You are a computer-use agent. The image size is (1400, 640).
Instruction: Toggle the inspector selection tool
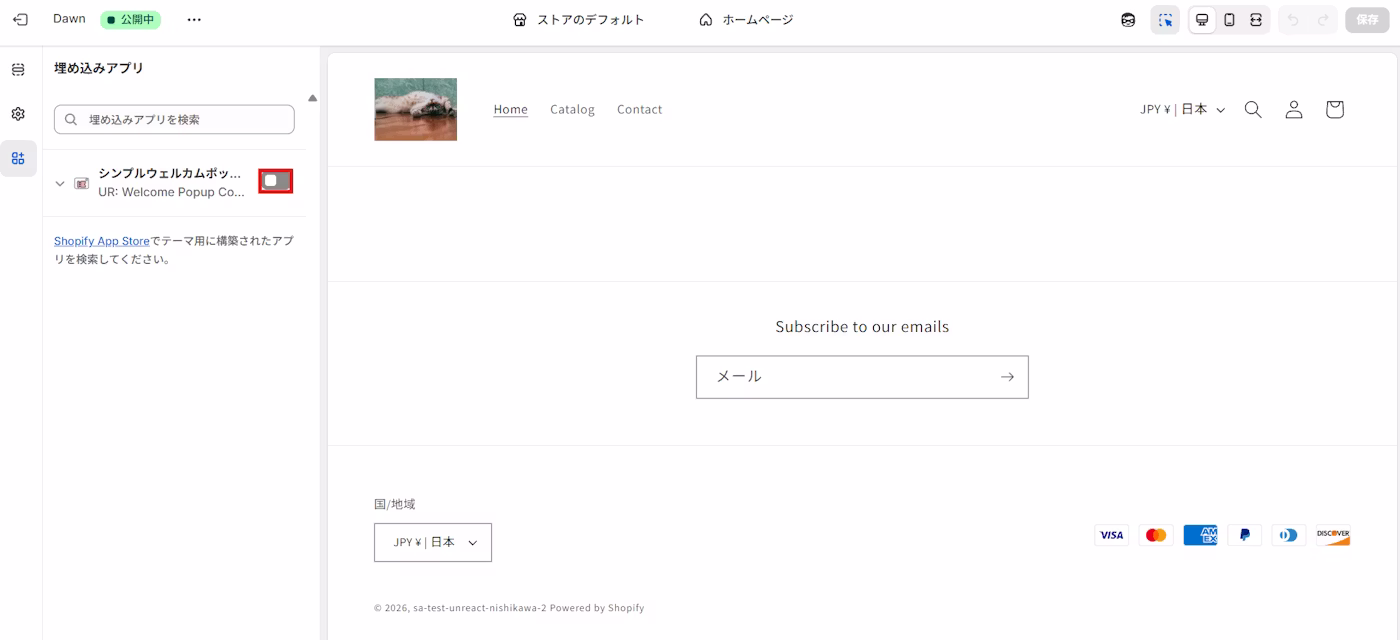pos(1165,20)
